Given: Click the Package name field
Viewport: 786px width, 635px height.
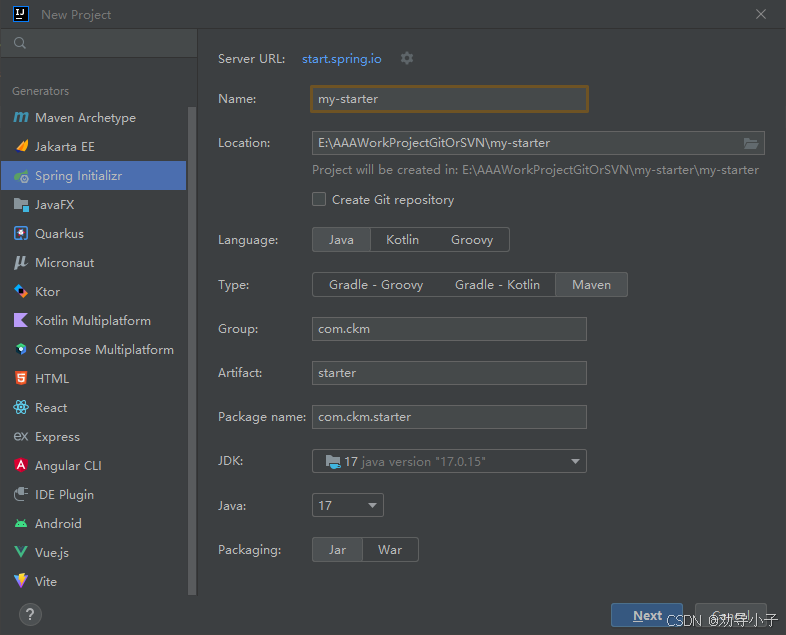Looking at the screenshot, I should (x=449, y=417).
